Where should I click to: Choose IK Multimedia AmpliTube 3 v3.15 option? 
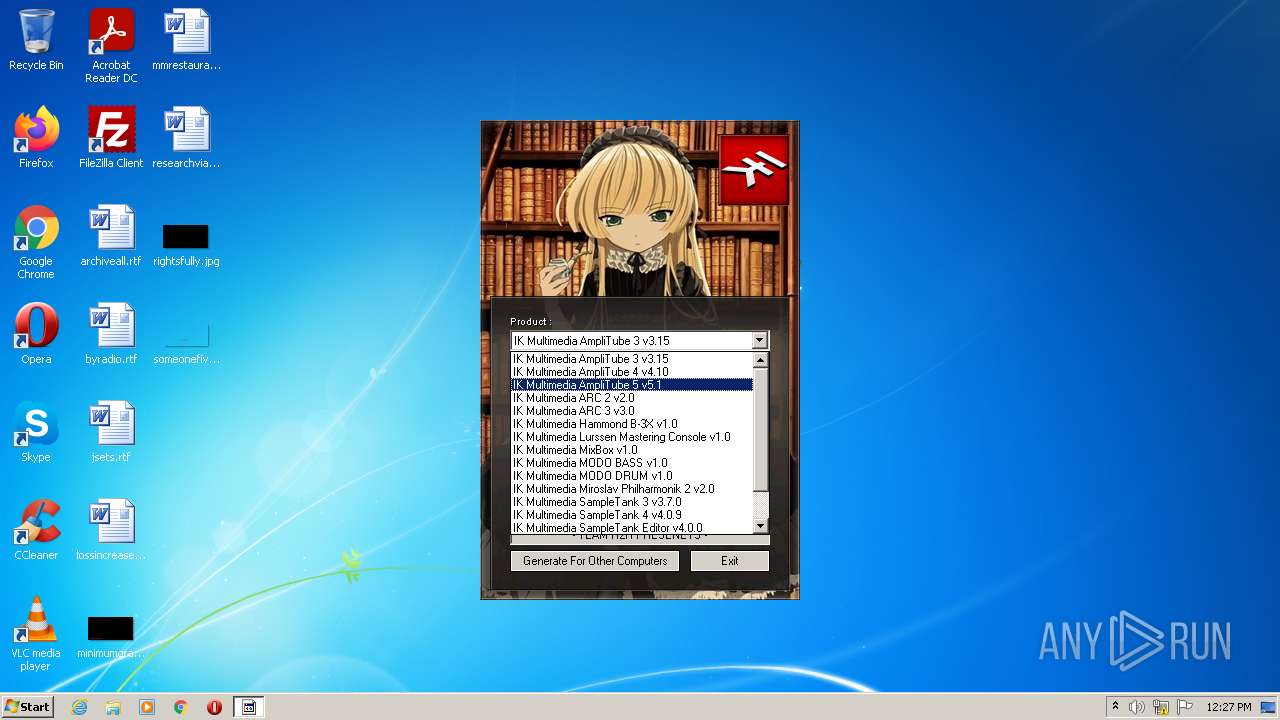click(x=632, y=359)
